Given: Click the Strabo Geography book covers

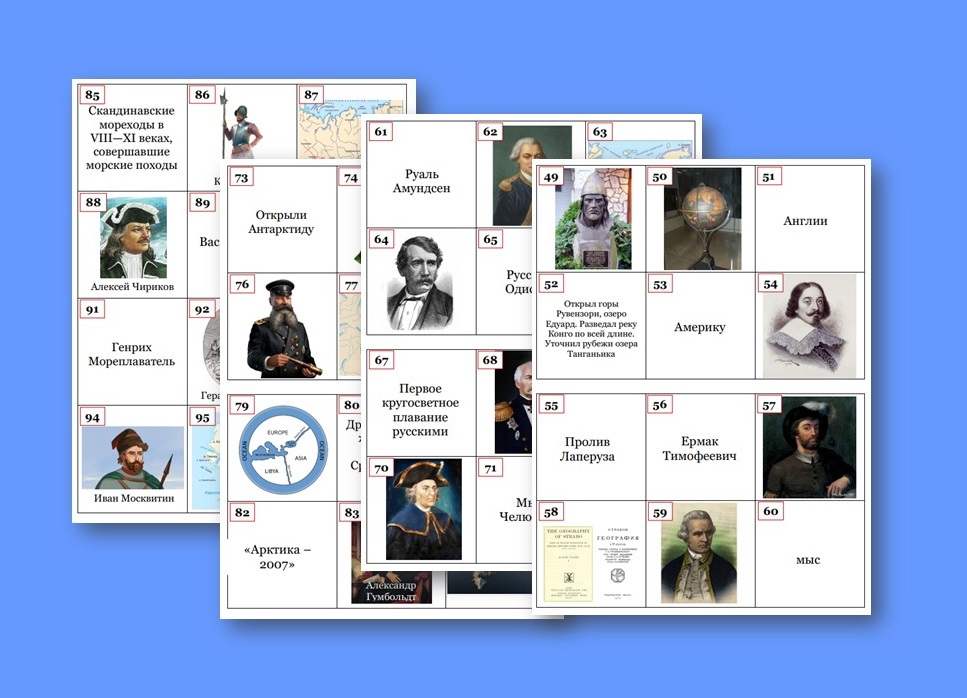Looking at the screenshot, I should pos(592,564).
